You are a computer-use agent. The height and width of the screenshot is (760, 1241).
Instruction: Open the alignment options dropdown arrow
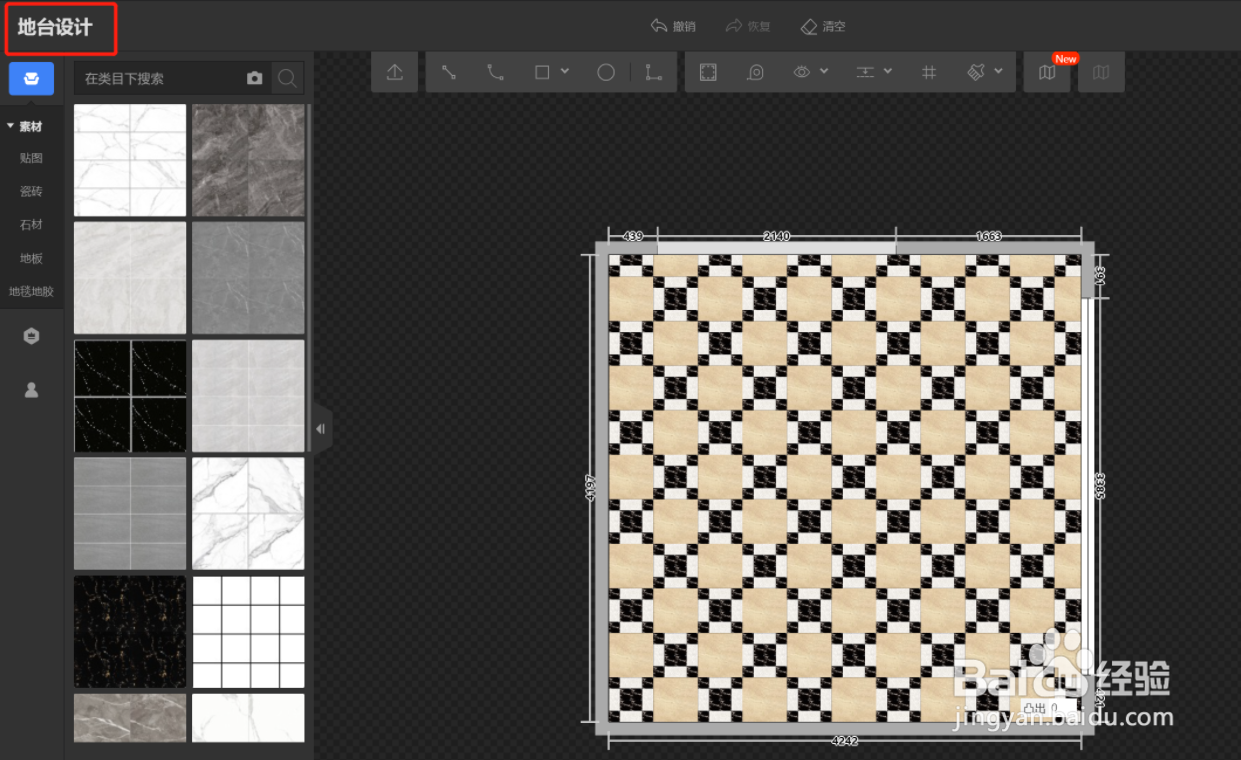[x=888, y=72]
